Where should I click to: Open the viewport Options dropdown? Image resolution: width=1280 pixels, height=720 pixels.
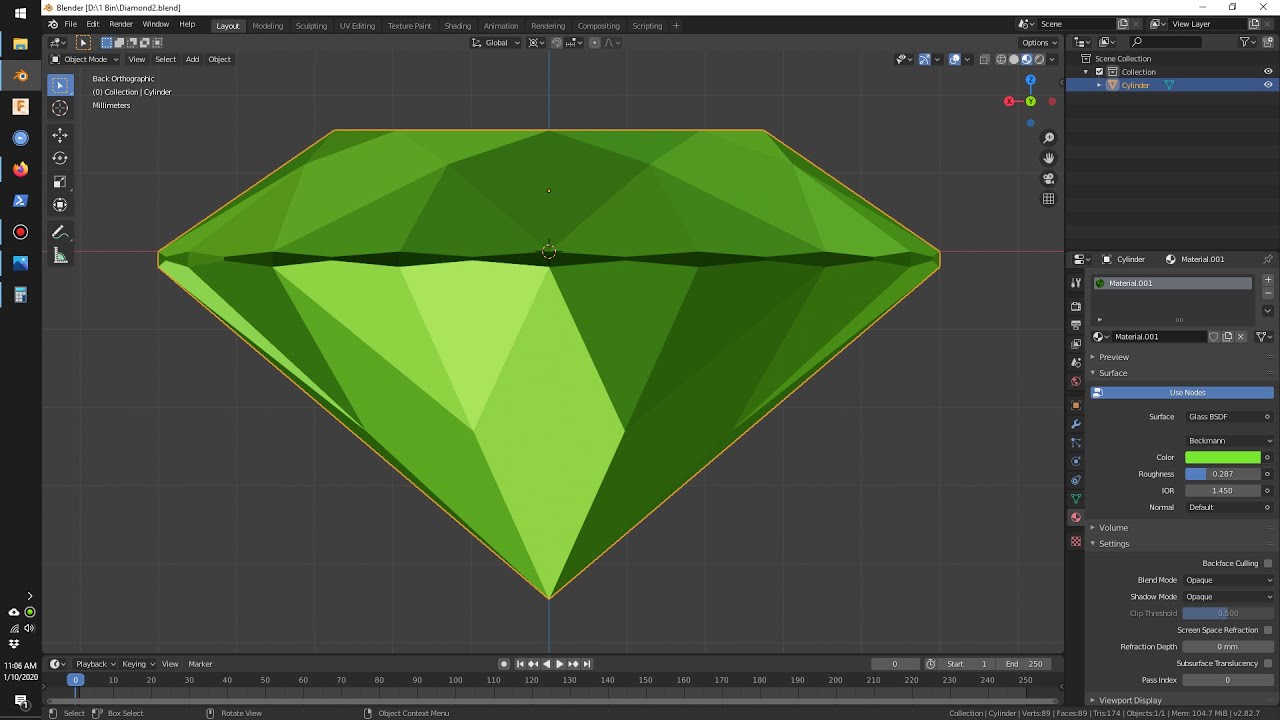pyautogui.click(x=1038, y=43)
